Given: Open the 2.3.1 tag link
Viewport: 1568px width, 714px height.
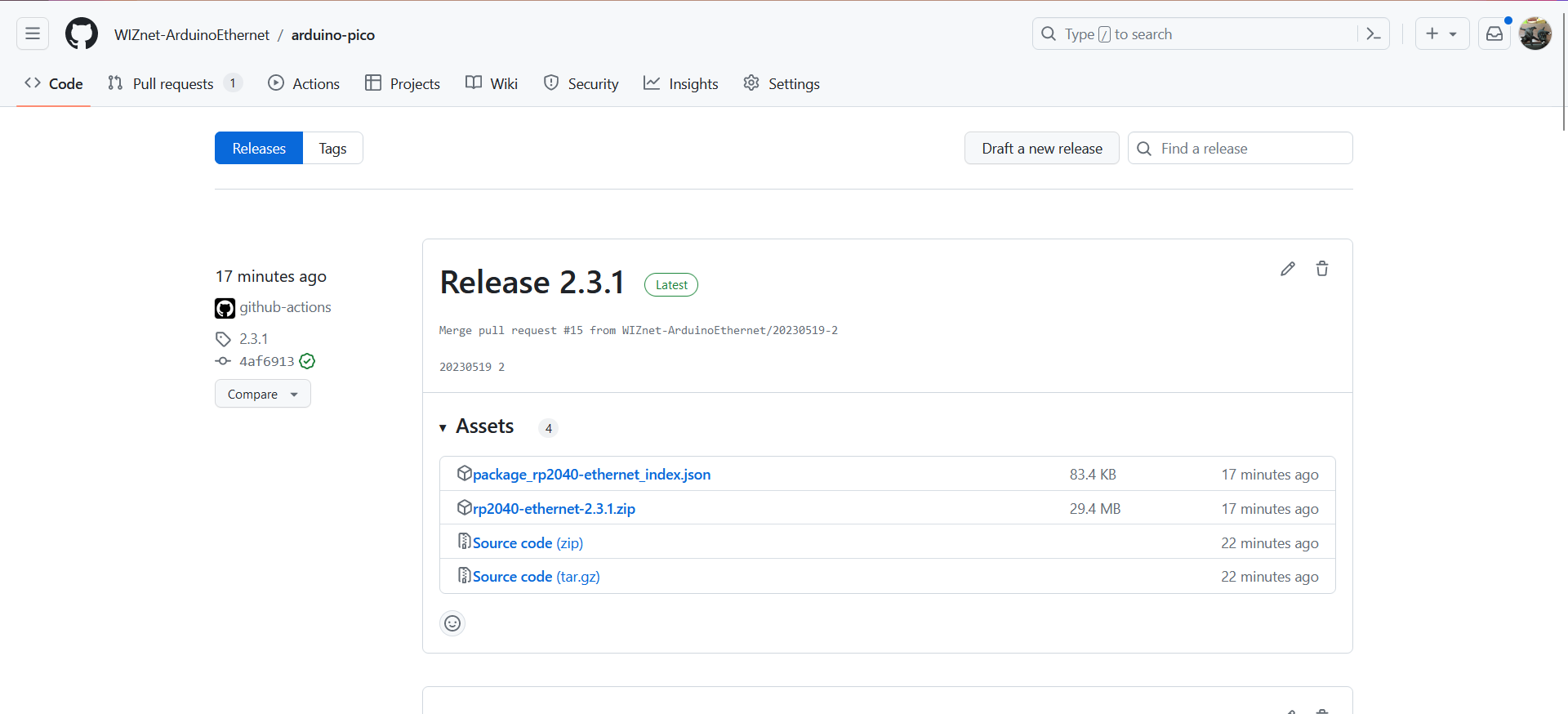Looking at the screenshot, I should click(x=254, y=339).
